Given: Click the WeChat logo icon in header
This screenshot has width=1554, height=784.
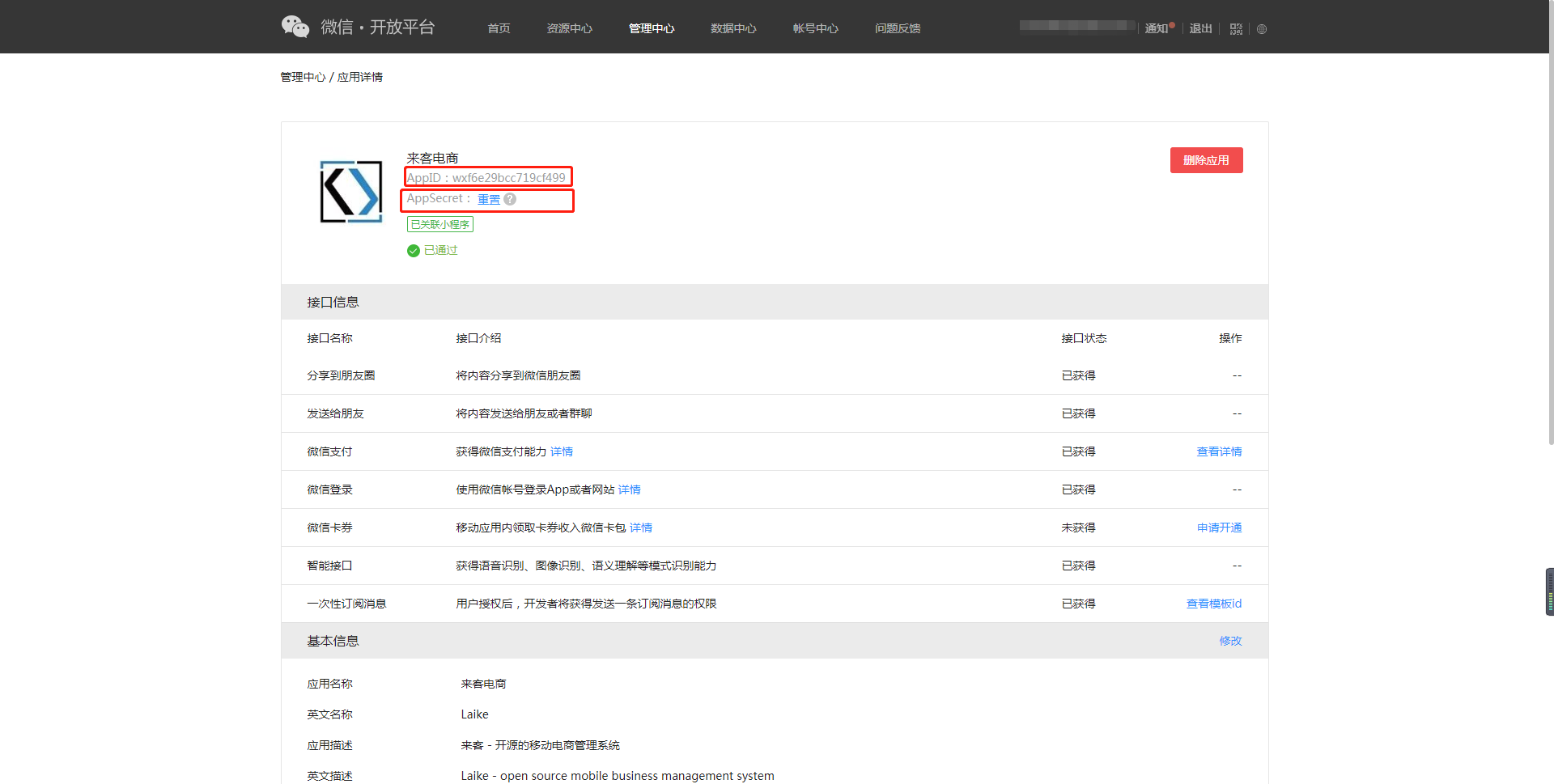Looking at the screenshot, I should (x=295, y=27).
